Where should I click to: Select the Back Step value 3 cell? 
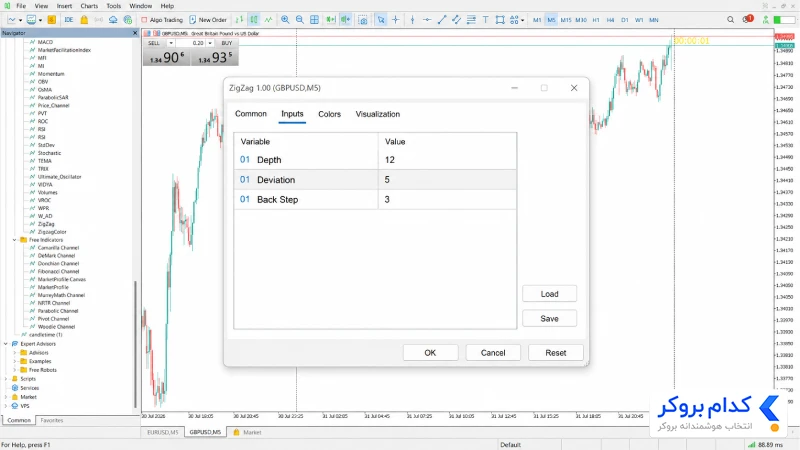[x=447, y=199]
